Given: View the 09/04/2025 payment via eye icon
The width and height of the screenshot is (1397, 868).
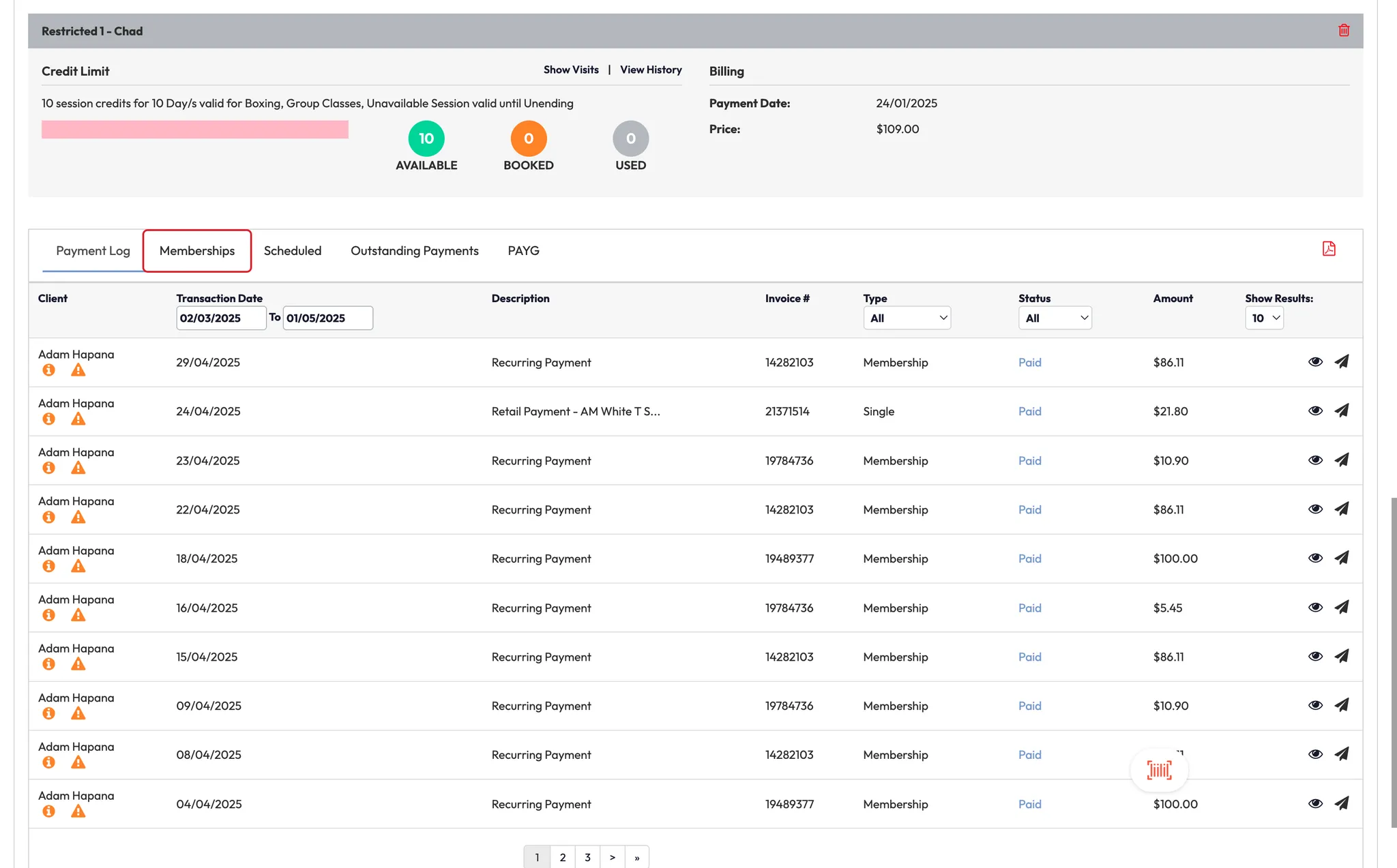Looking at the screenshot, I should pos(1315,705).
